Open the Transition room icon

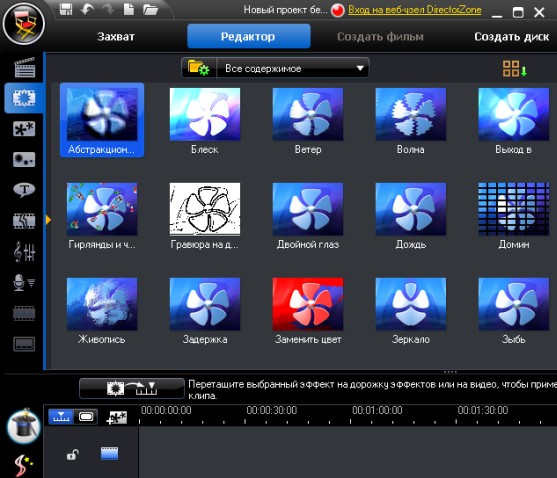(24, 221)
